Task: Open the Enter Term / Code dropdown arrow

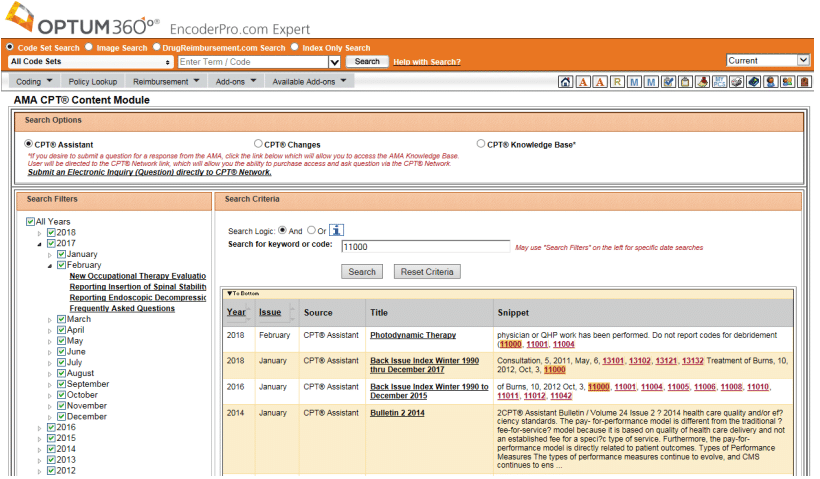Action: pyautogui.click(x=335, y=62)
